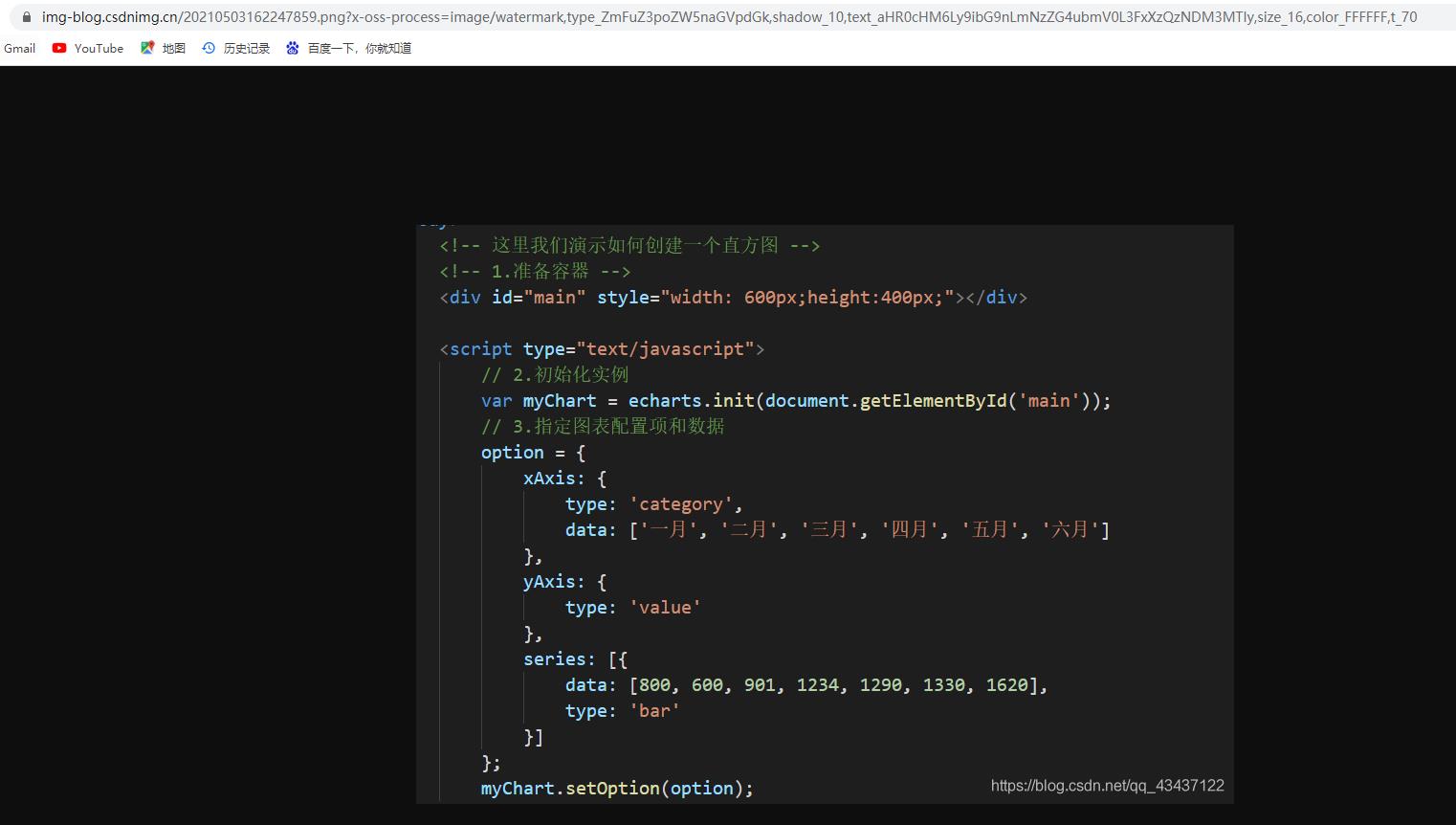Click the data: [800, 600, 901...] line
The height and width of the screenshot is (825, 1456).
(806, 684)
